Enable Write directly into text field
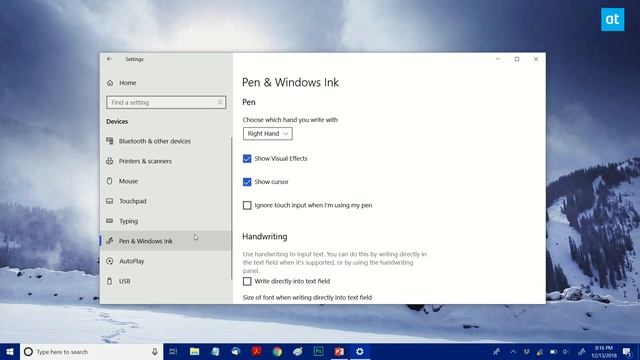The height and width of the screenshot is (360, 640). point(247,281)
